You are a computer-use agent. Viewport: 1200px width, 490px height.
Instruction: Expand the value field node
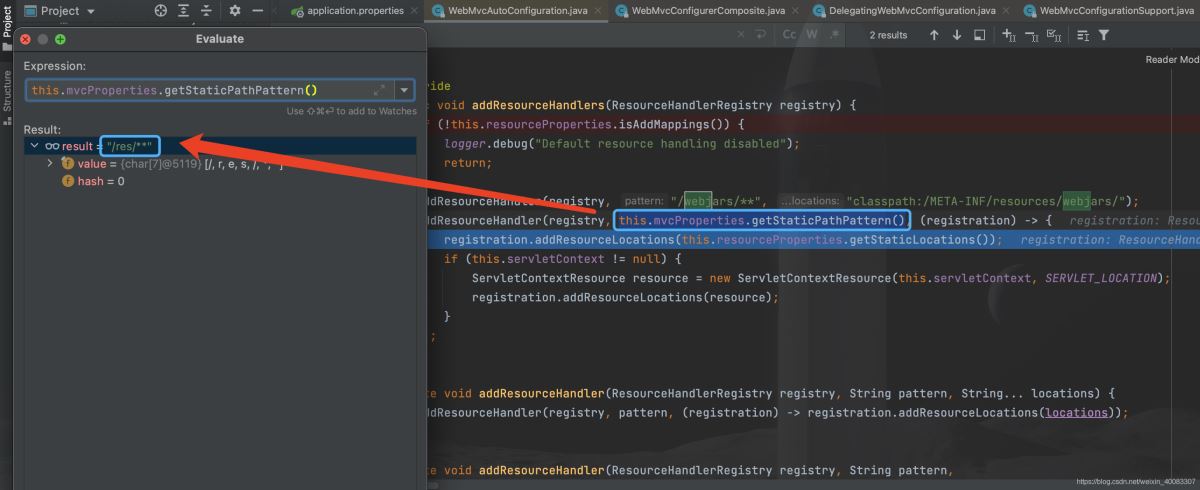click(50, 163)
